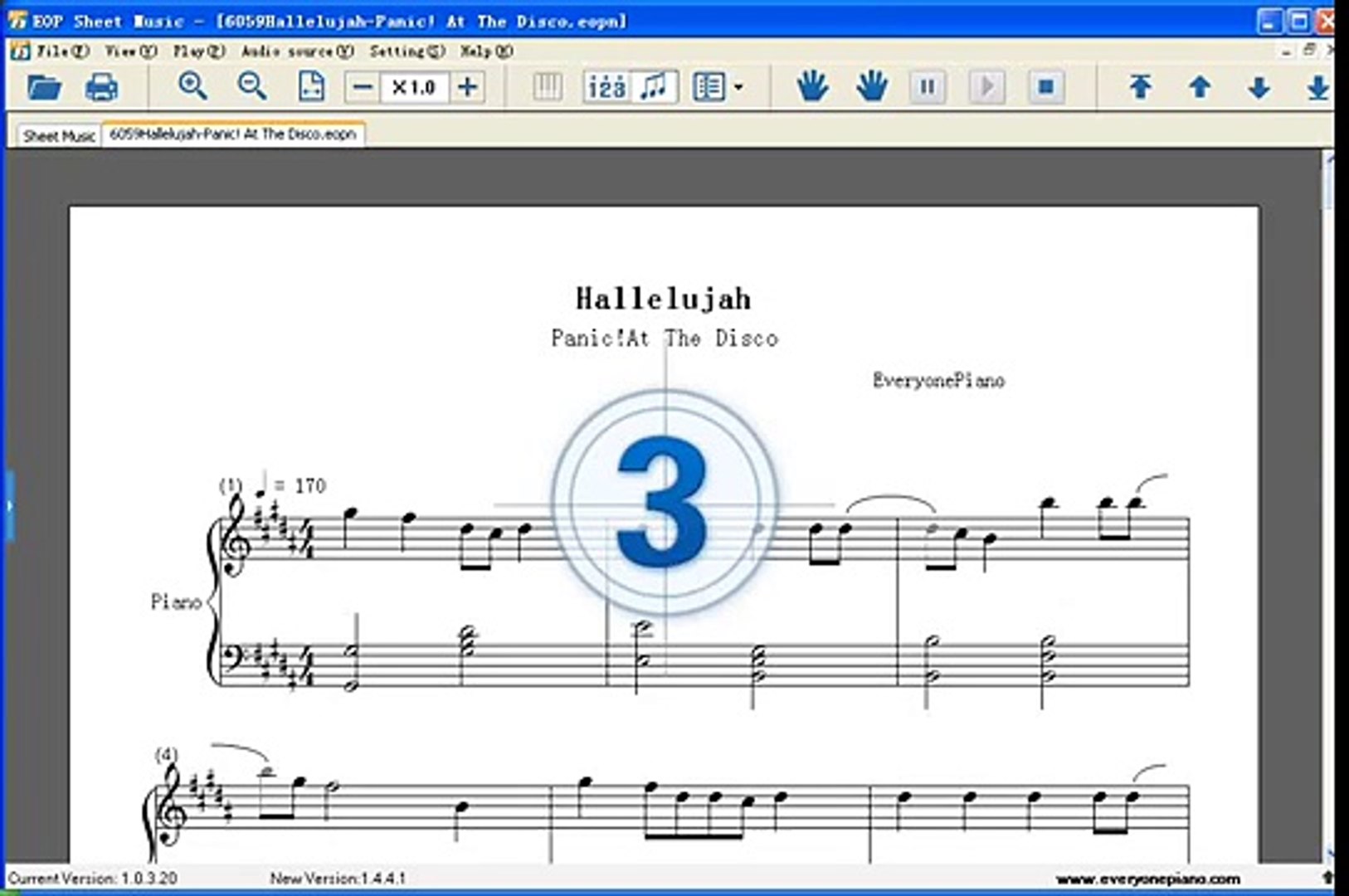The width and height of the screenshot is (1349, 896).
Task: Click the vertical scrollbar on the right
Action: pos(1327,506)
